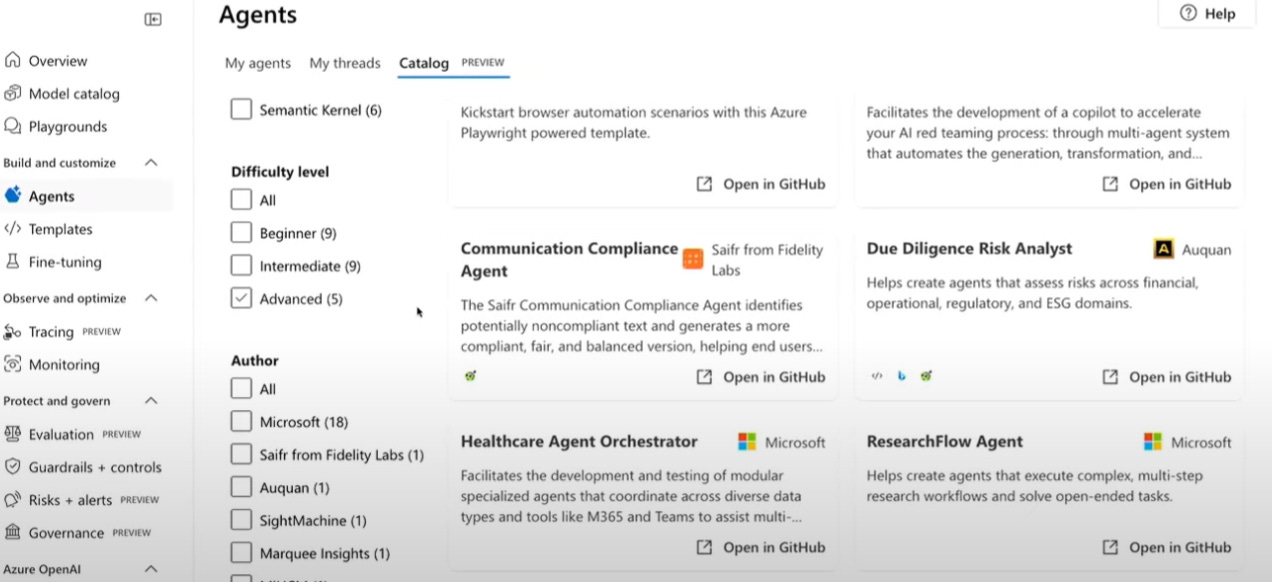1272x582 pixels.
Task: Switch to the My threads tab
Action: 345,63
